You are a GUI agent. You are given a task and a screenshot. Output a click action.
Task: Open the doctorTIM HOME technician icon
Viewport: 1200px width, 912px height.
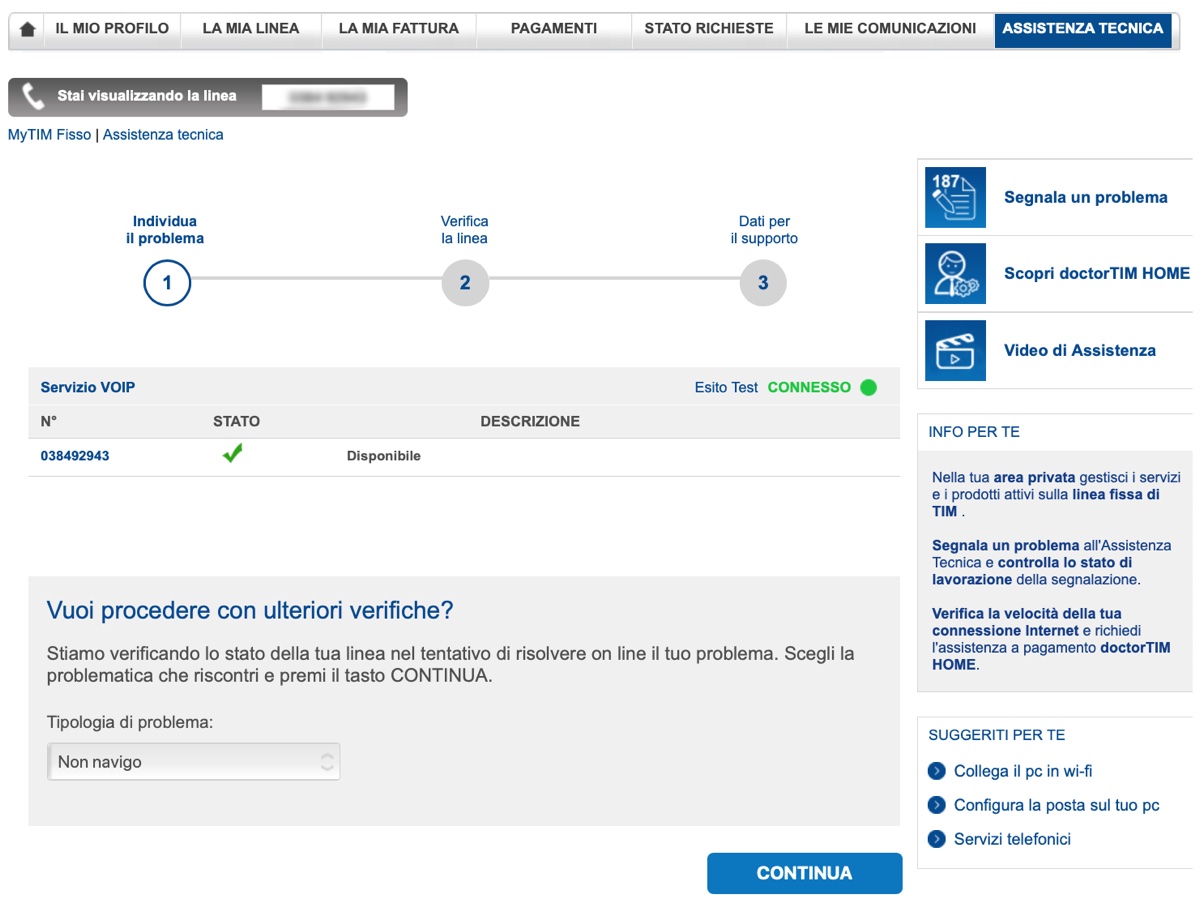[x=955, y=273]
